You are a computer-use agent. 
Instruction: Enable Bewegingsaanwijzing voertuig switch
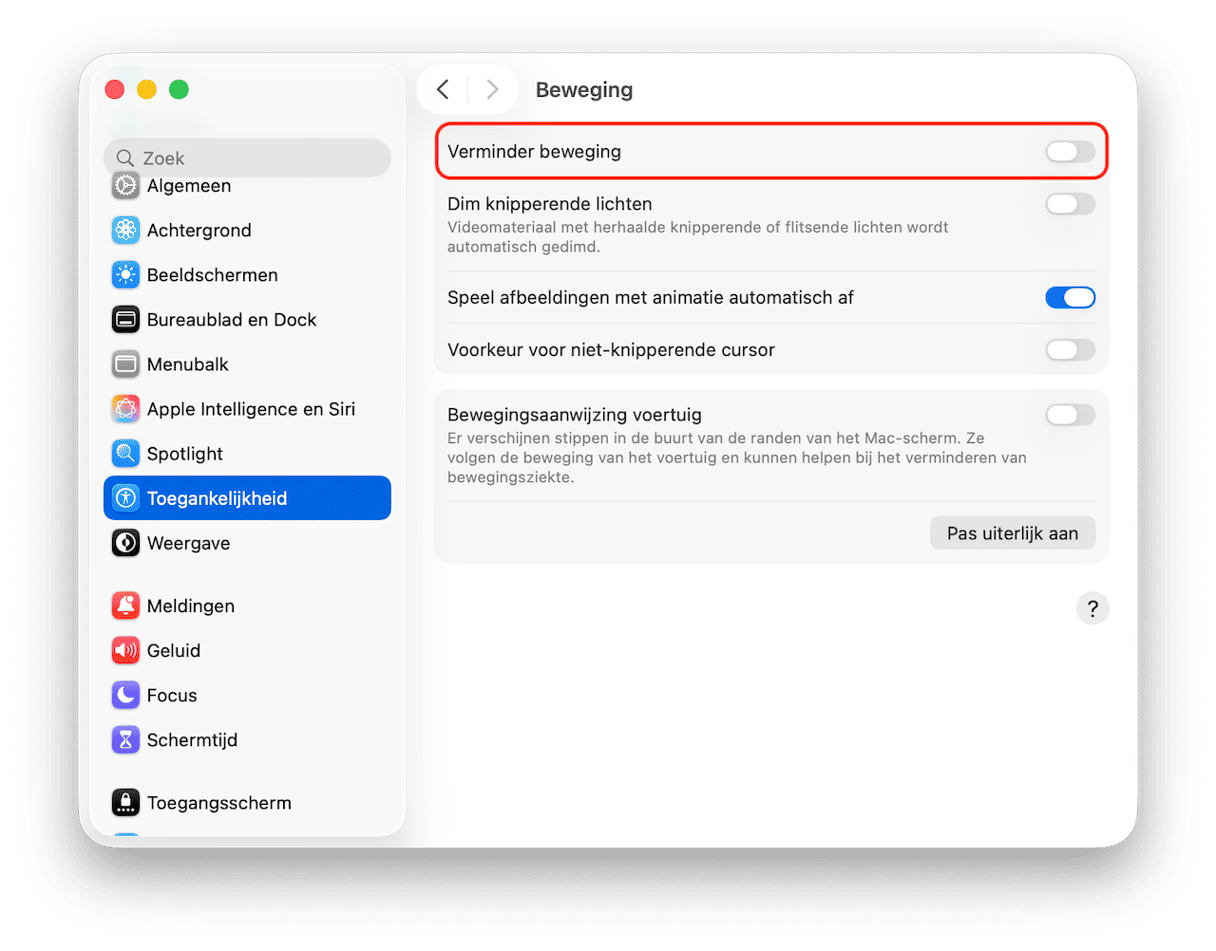pos(1070,414)
